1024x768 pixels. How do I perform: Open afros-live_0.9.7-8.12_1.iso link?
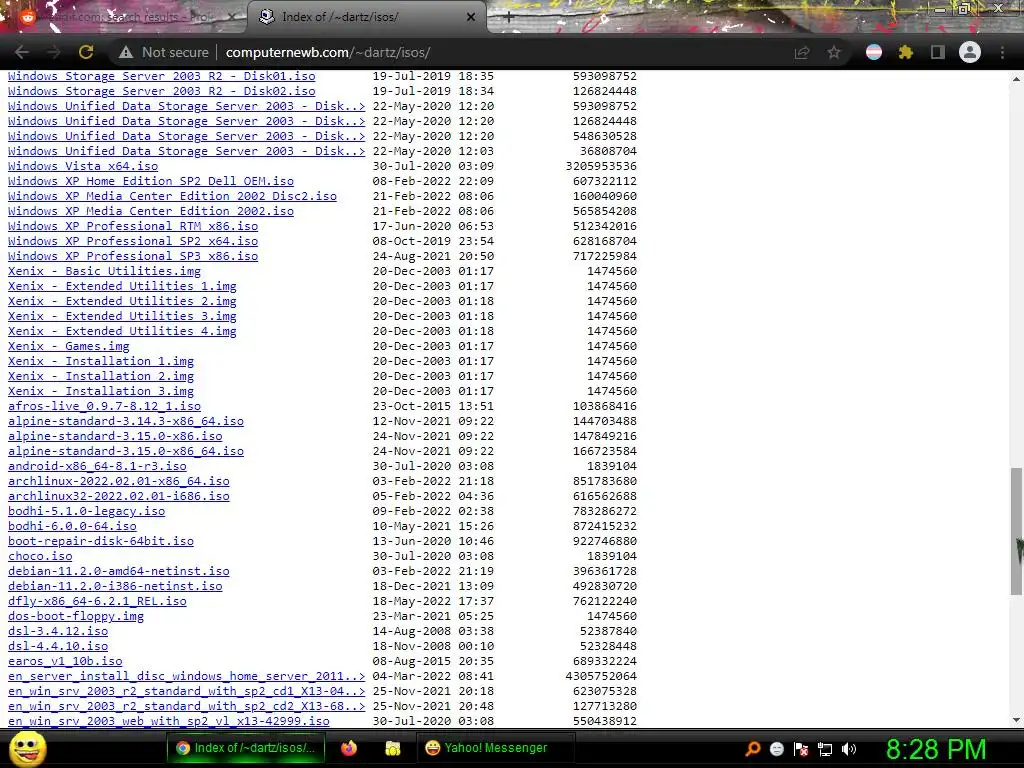pos(104,406)
